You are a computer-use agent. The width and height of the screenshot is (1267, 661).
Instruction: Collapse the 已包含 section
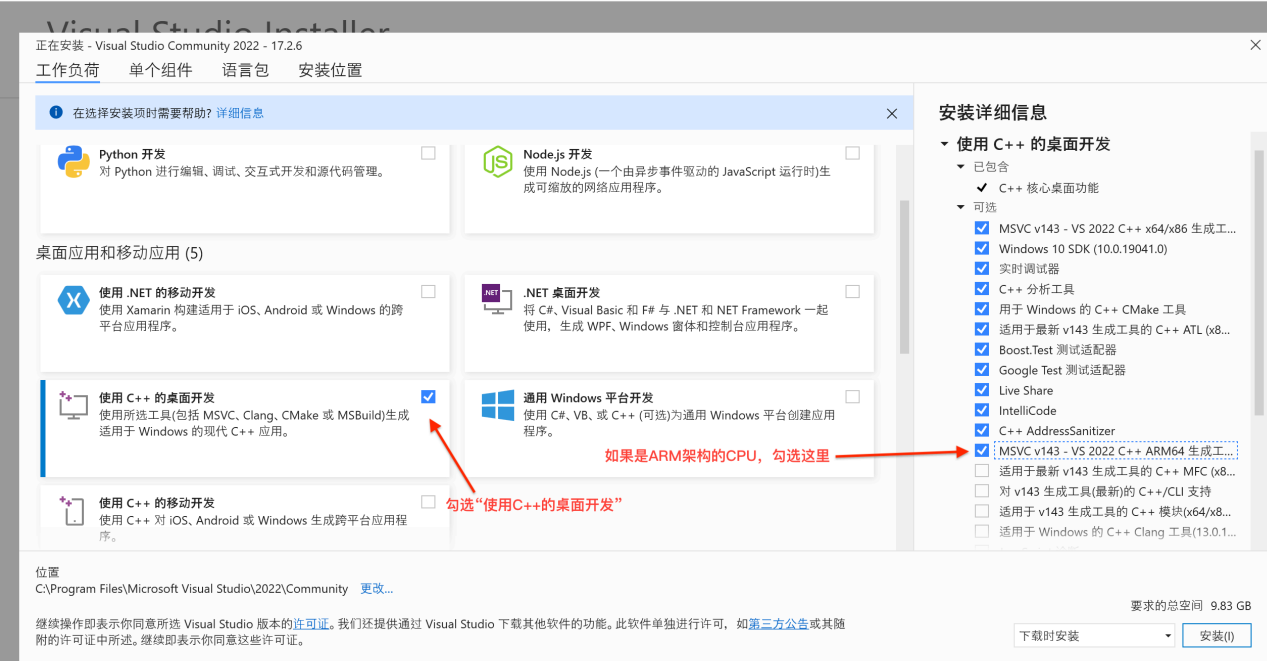959,164
